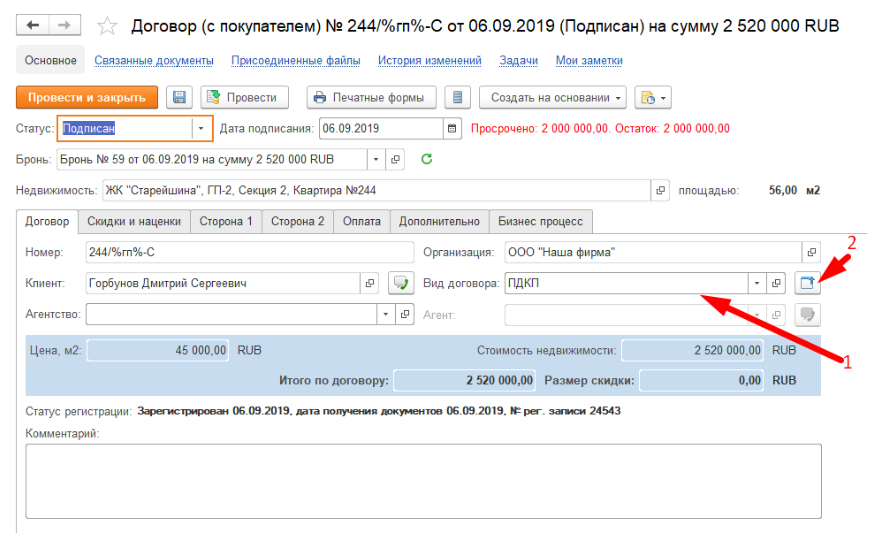The image size is (882, 533).
Task: Open the Создать на основании menu
Action: pyautogui.click(x=558, y=97)
